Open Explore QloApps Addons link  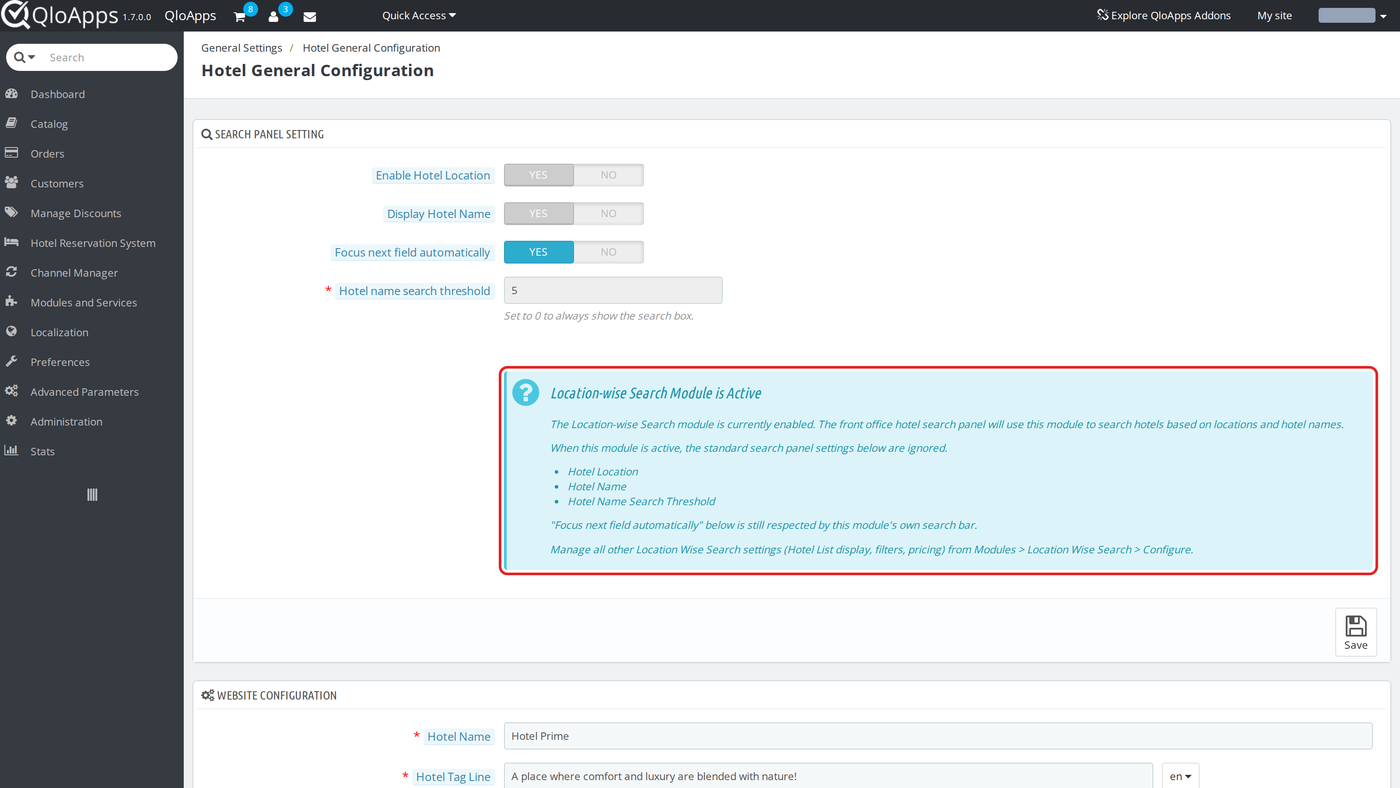pyautogui.click(x=1164, y=16)
